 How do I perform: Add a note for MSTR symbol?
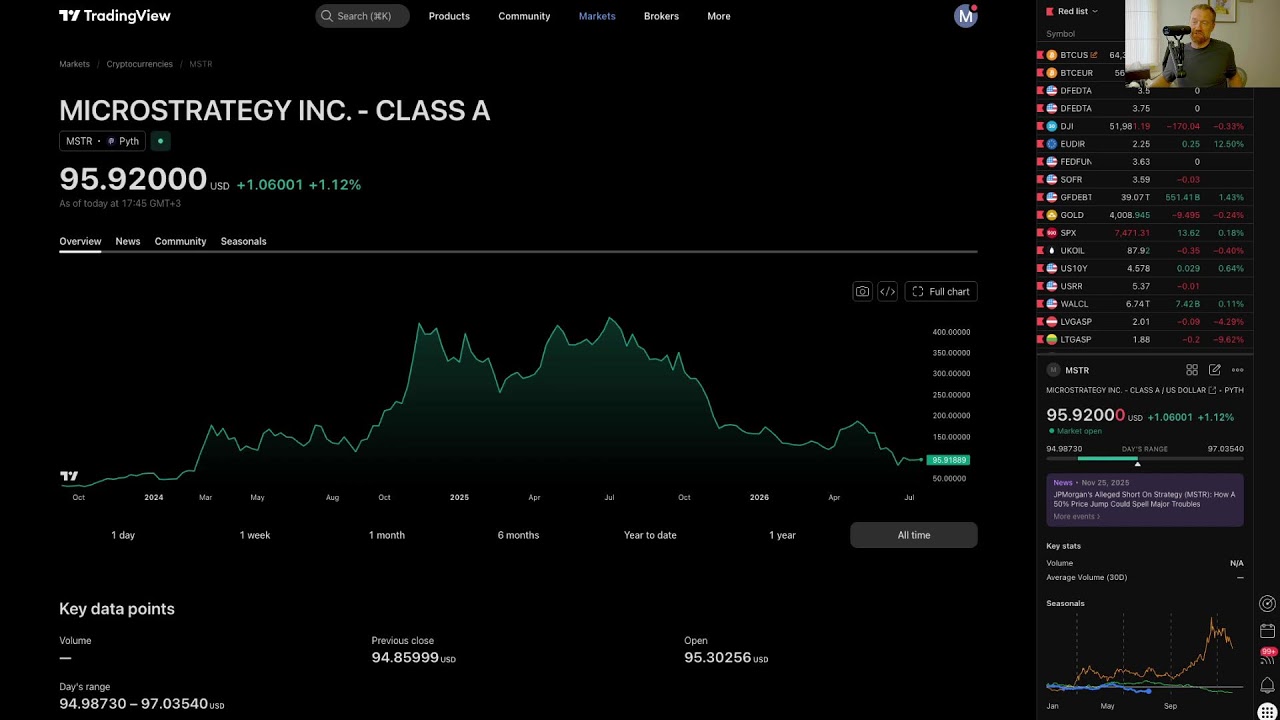coord(1215,370)
